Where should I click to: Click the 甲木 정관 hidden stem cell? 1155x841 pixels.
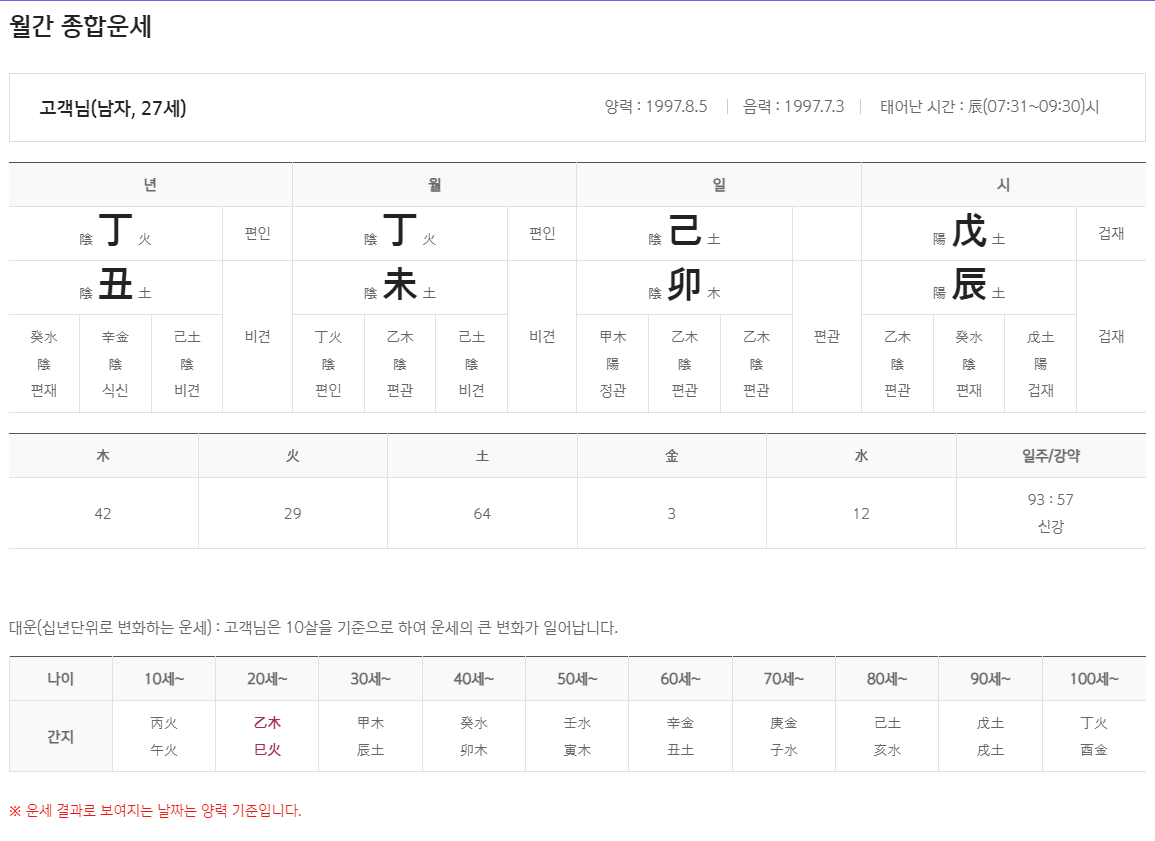(x=613, y=360)
